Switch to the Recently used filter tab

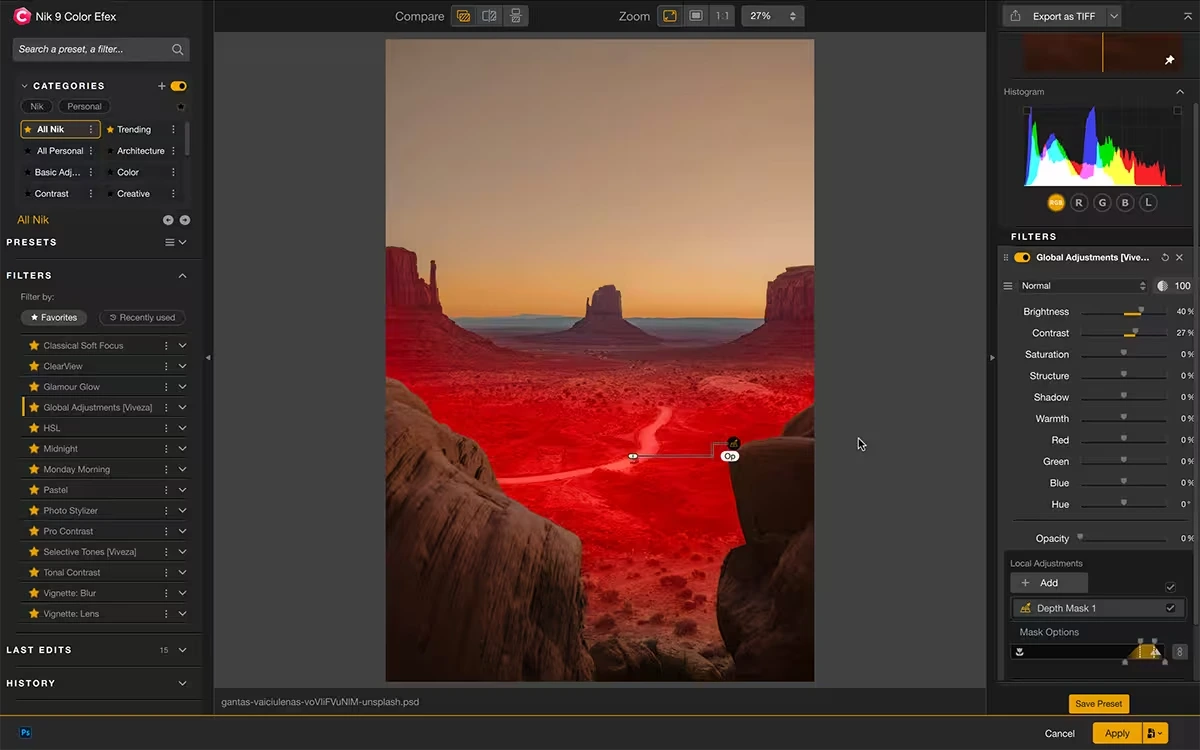click(x=142, y=318)
